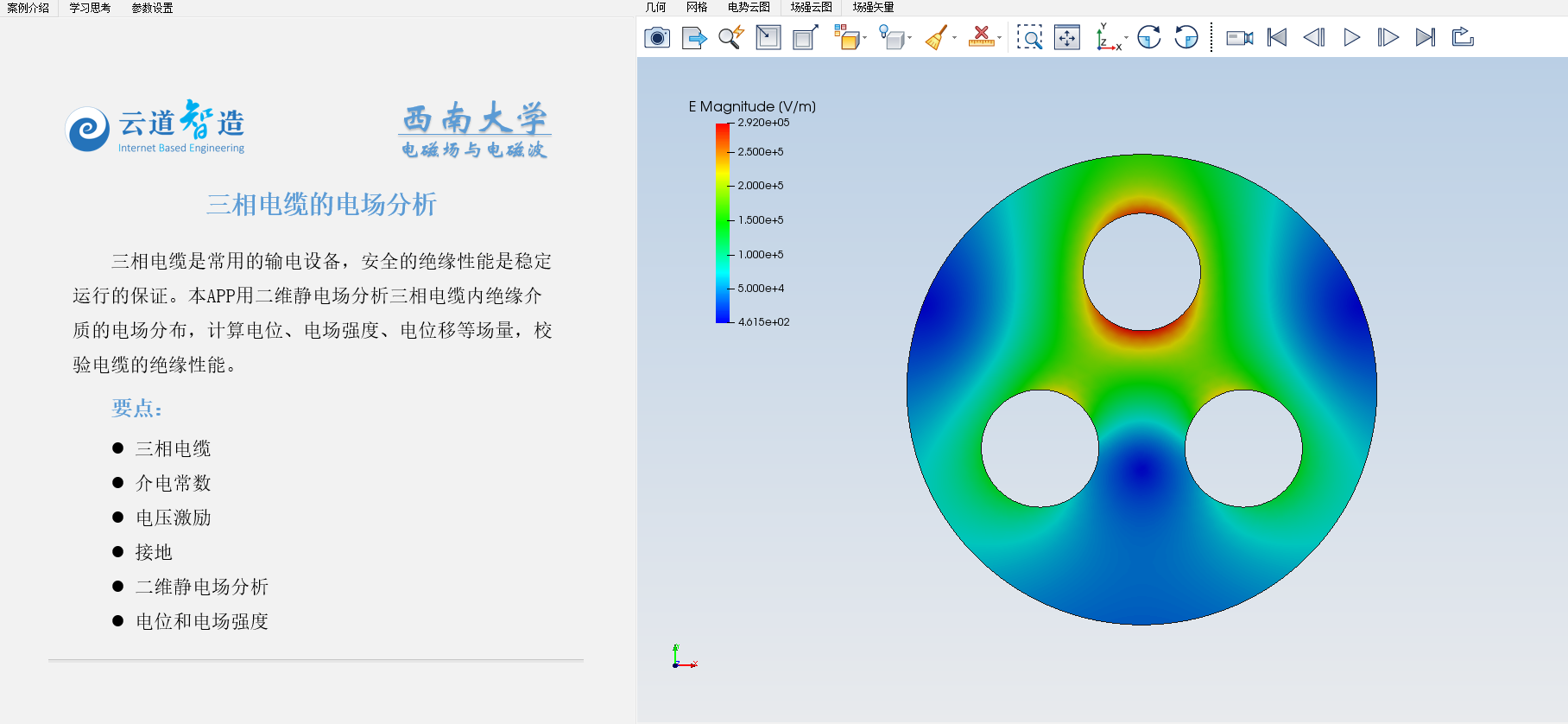Click the legend maximum 2.920e+05
This screenshot has height=724, width=1568.
pyautogui.click(x=763, y=123)
